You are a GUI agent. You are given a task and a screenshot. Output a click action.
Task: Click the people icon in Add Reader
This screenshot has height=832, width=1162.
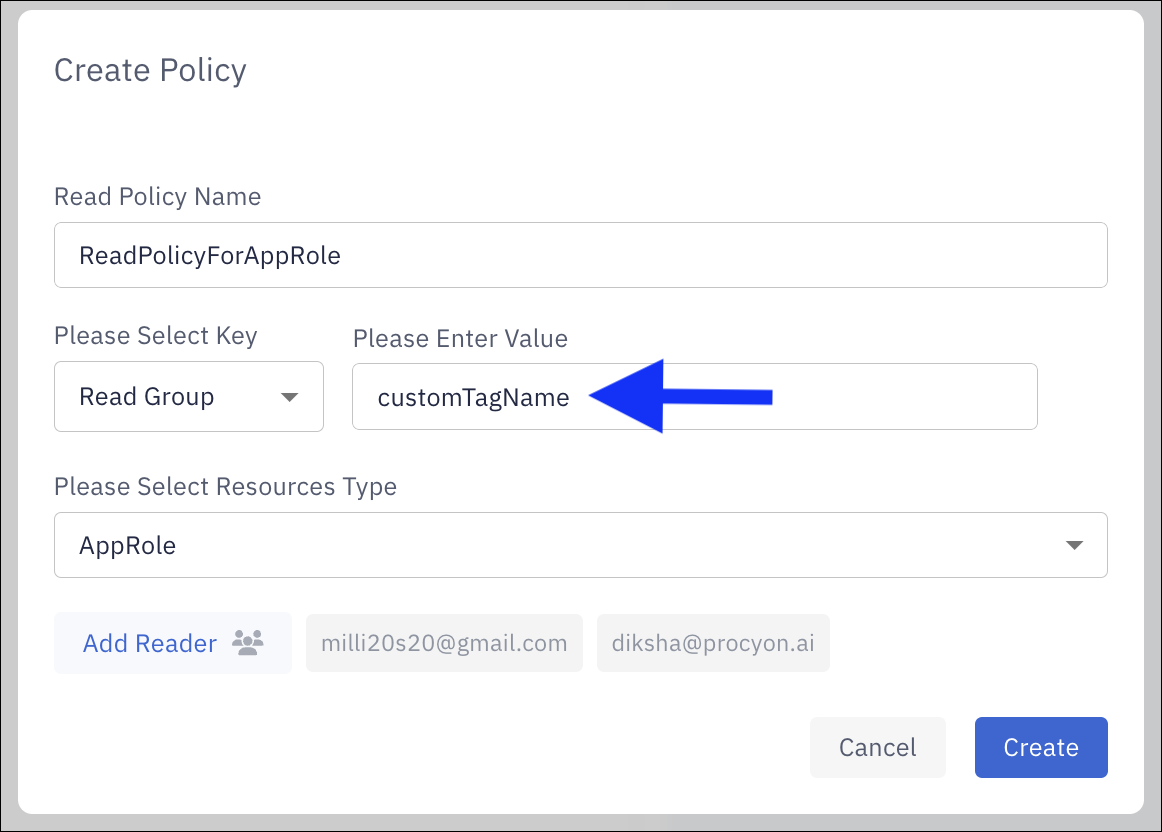248,642
